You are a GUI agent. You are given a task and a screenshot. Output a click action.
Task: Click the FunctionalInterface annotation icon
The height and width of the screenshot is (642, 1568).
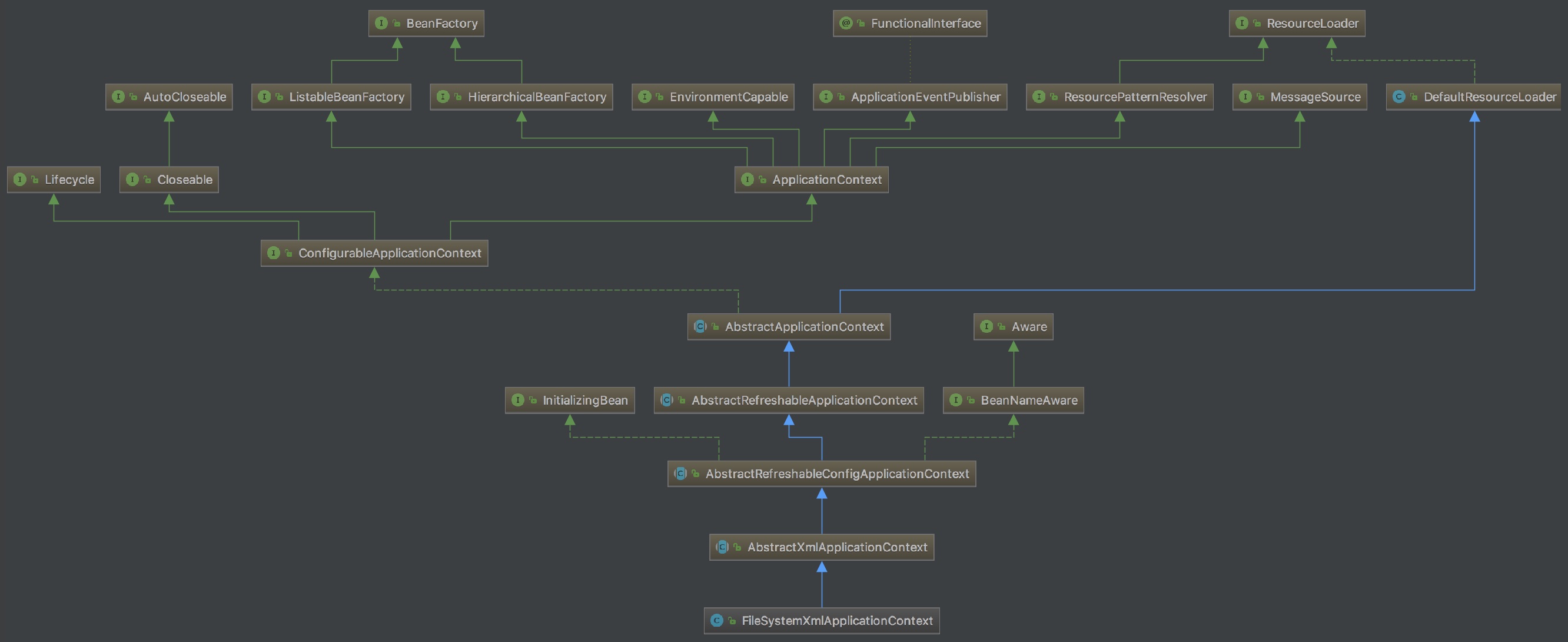[845, 23]
